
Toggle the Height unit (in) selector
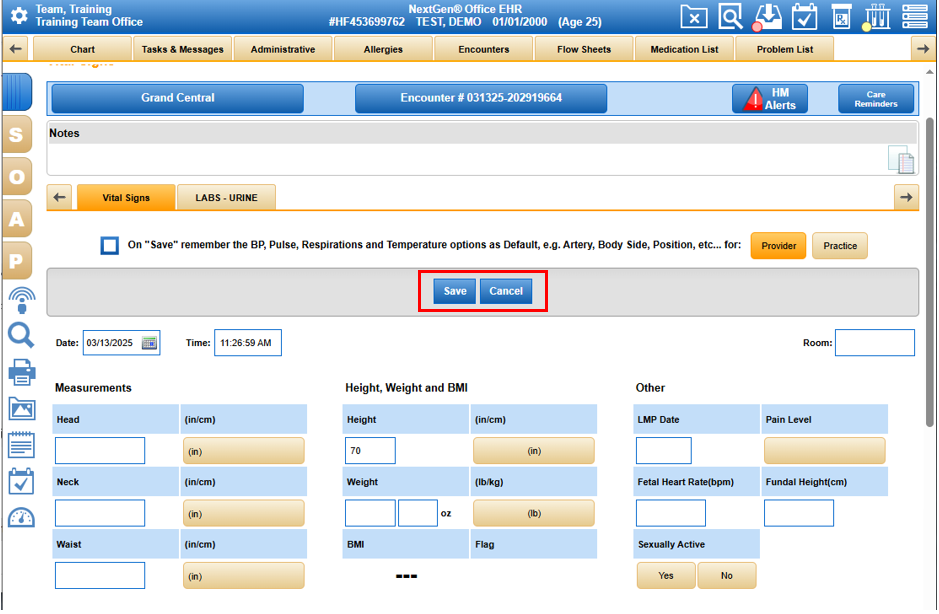[533, 451]
